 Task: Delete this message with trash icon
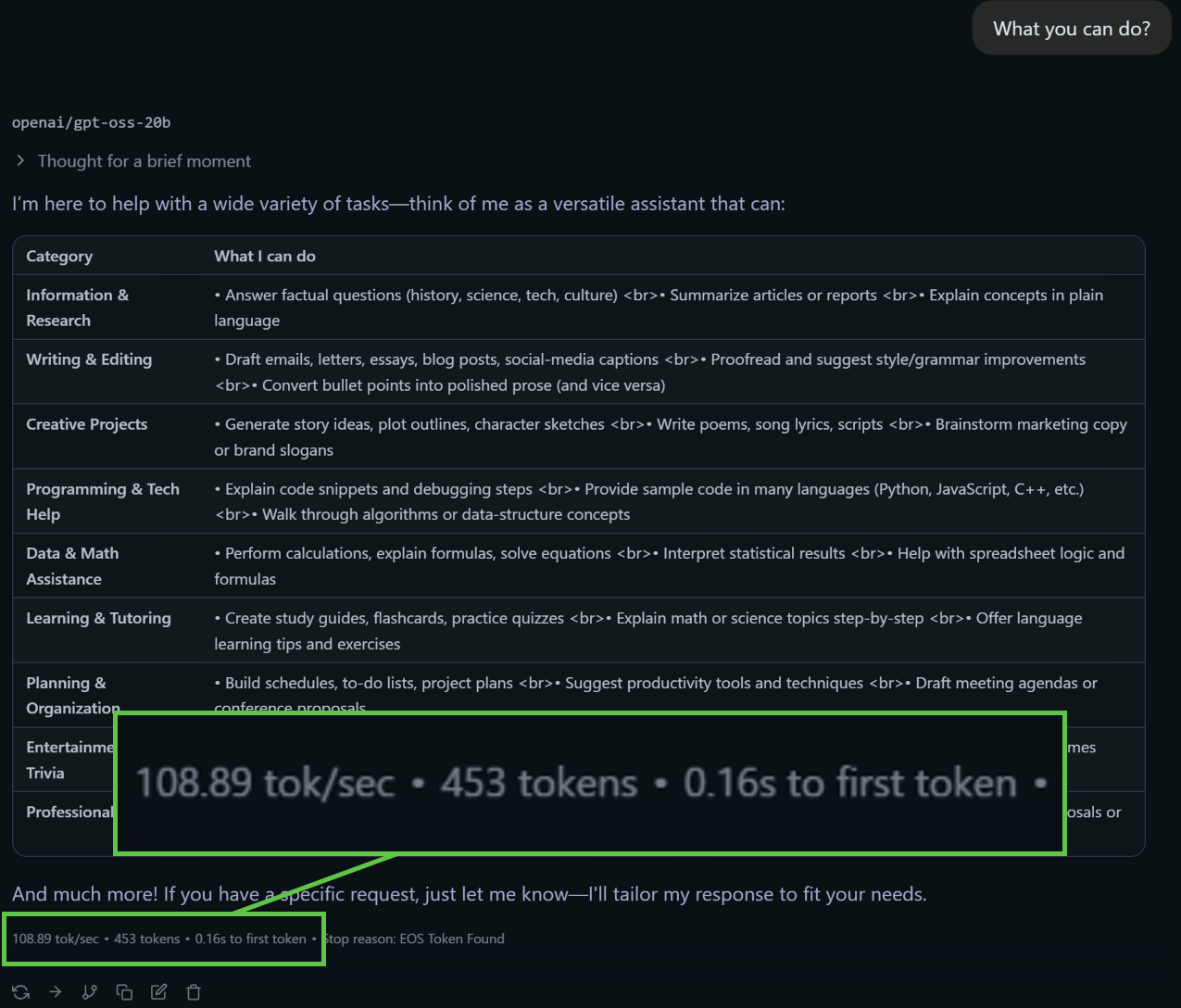point(194,992)
